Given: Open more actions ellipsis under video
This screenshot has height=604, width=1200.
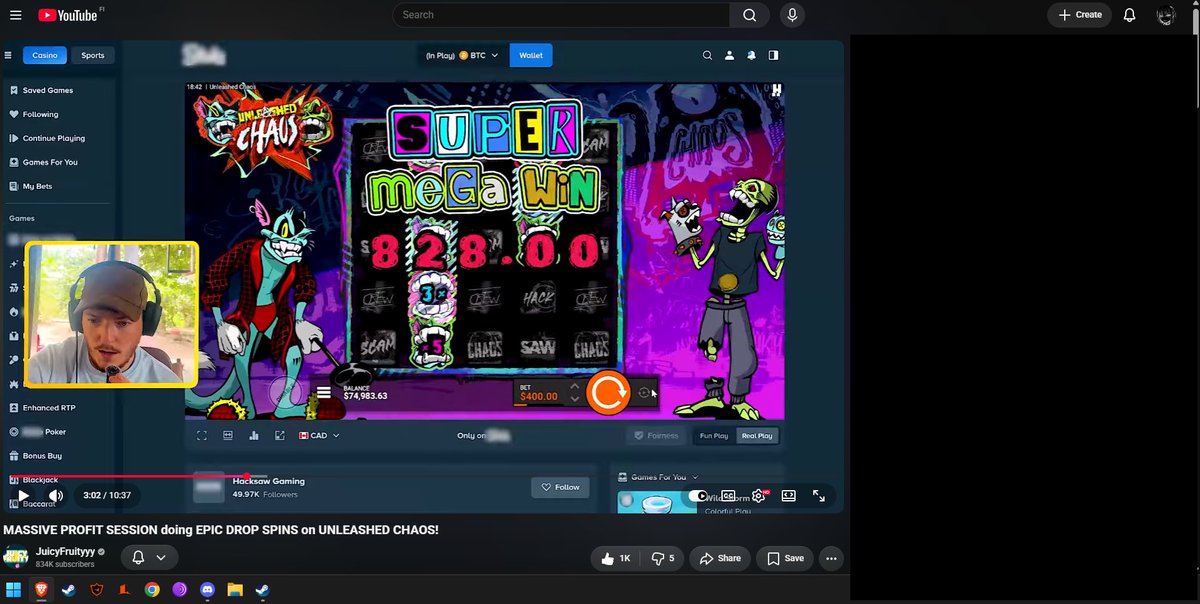Looking at the screenshot, I should (x=831, y=558).
